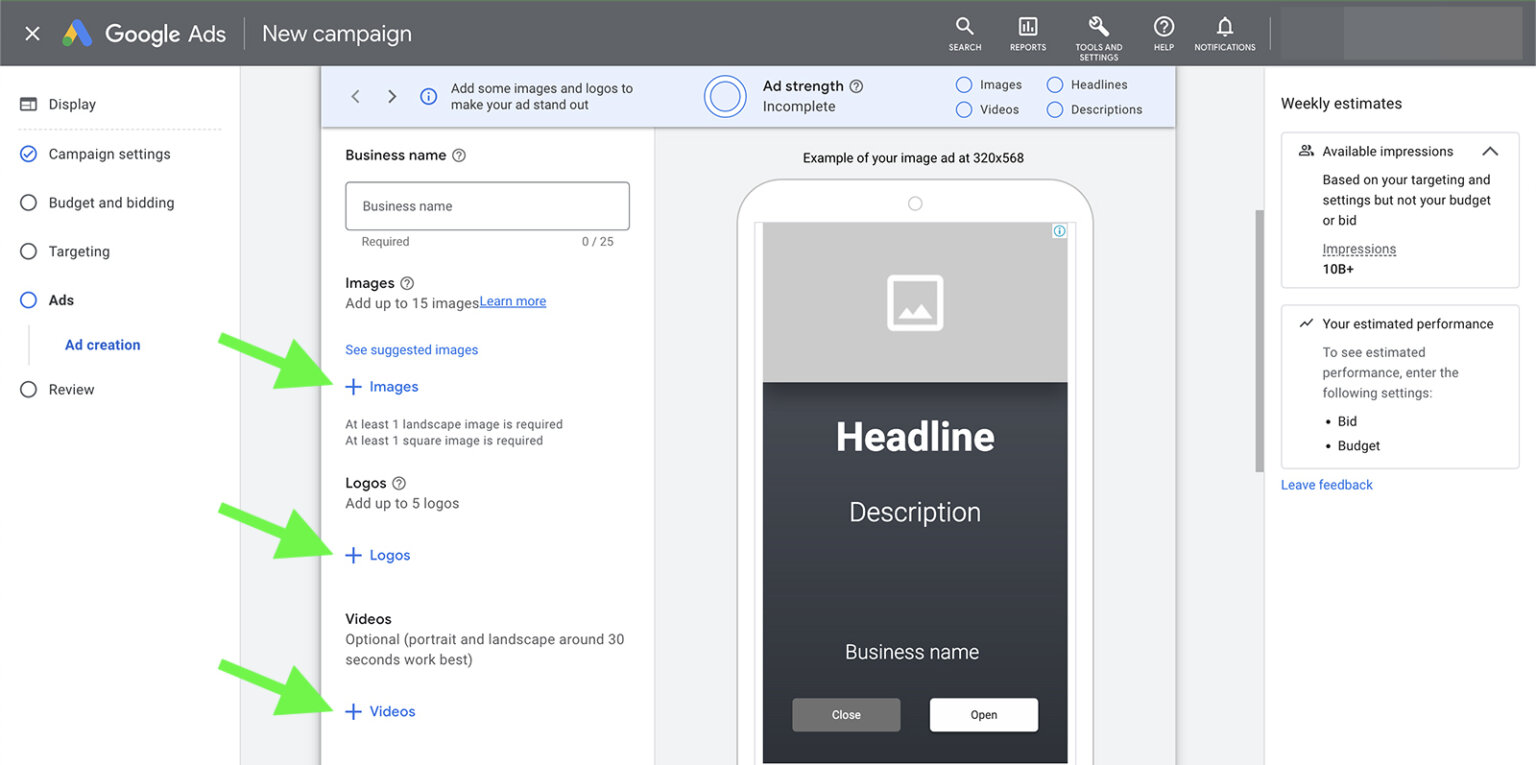The width and height of the screenshot is (1536, 765).
Task: Click the Business name input field
Action: tap(487, 205)
